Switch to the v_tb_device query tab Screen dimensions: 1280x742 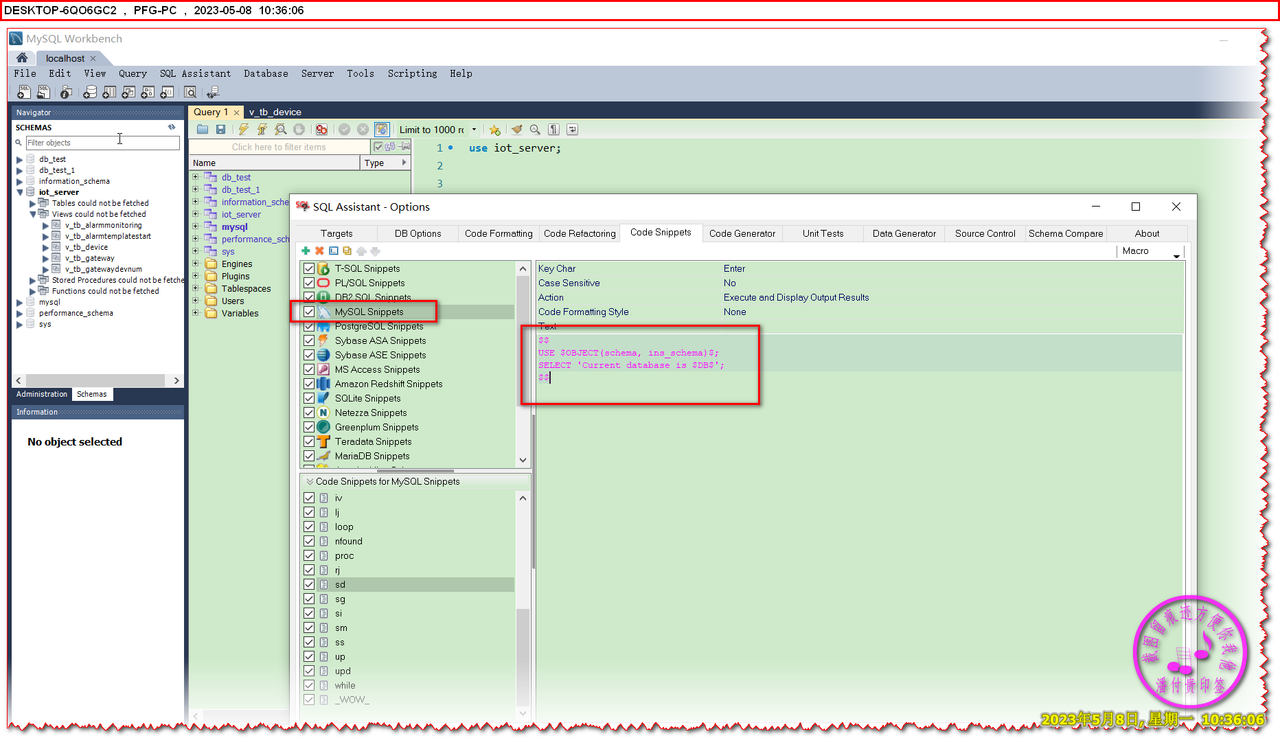(x=275, y=112)
